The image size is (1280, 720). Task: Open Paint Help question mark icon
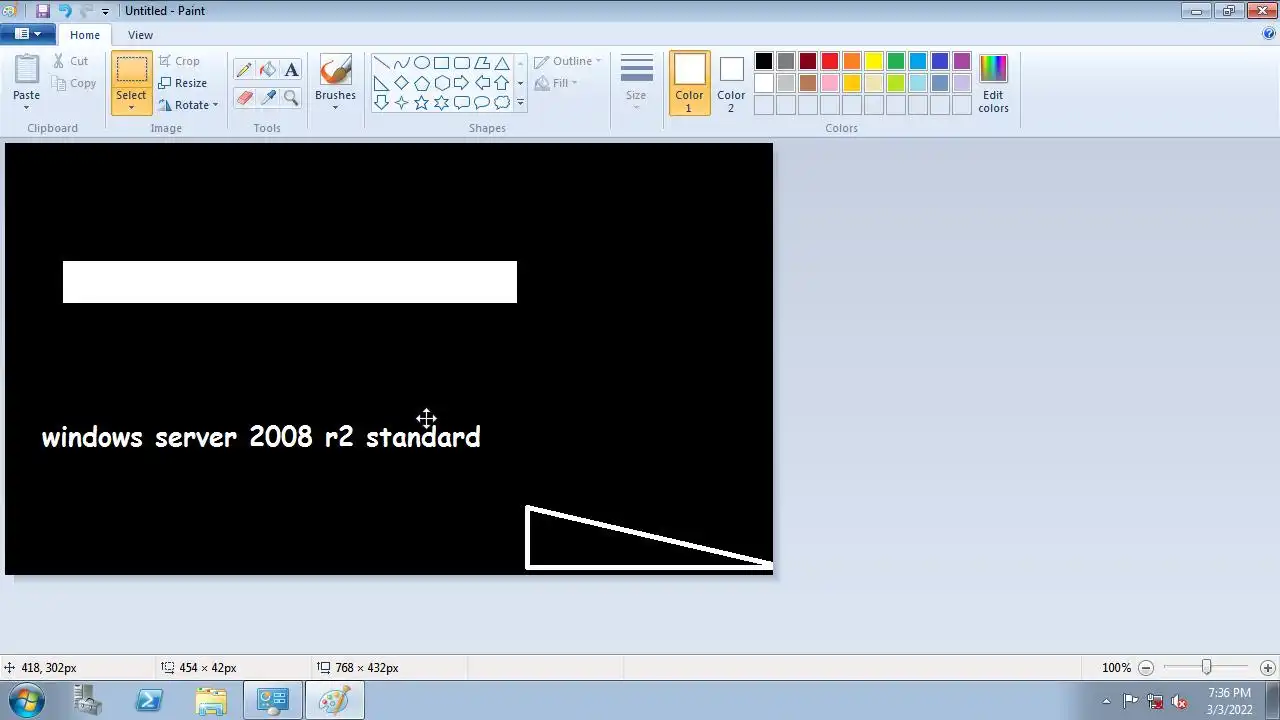(1269, 34)
